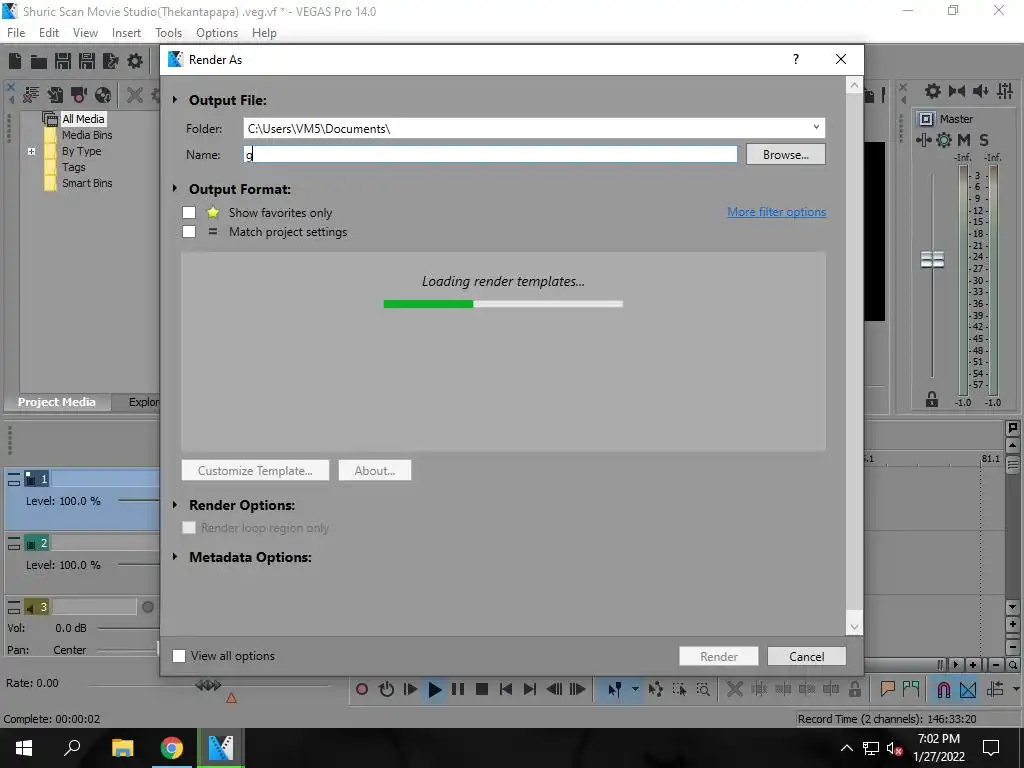Open the View menu
The image size is (1024, 768).
[85, 33]
